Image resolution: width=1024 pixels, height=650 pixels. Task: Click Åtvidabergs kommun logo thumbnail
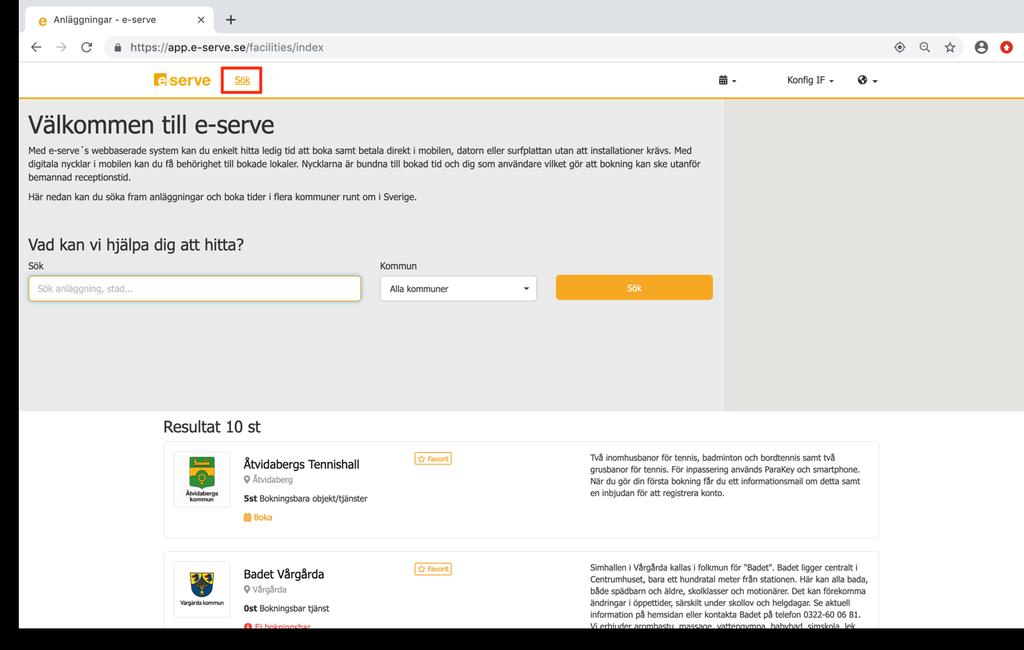(202, 479)
